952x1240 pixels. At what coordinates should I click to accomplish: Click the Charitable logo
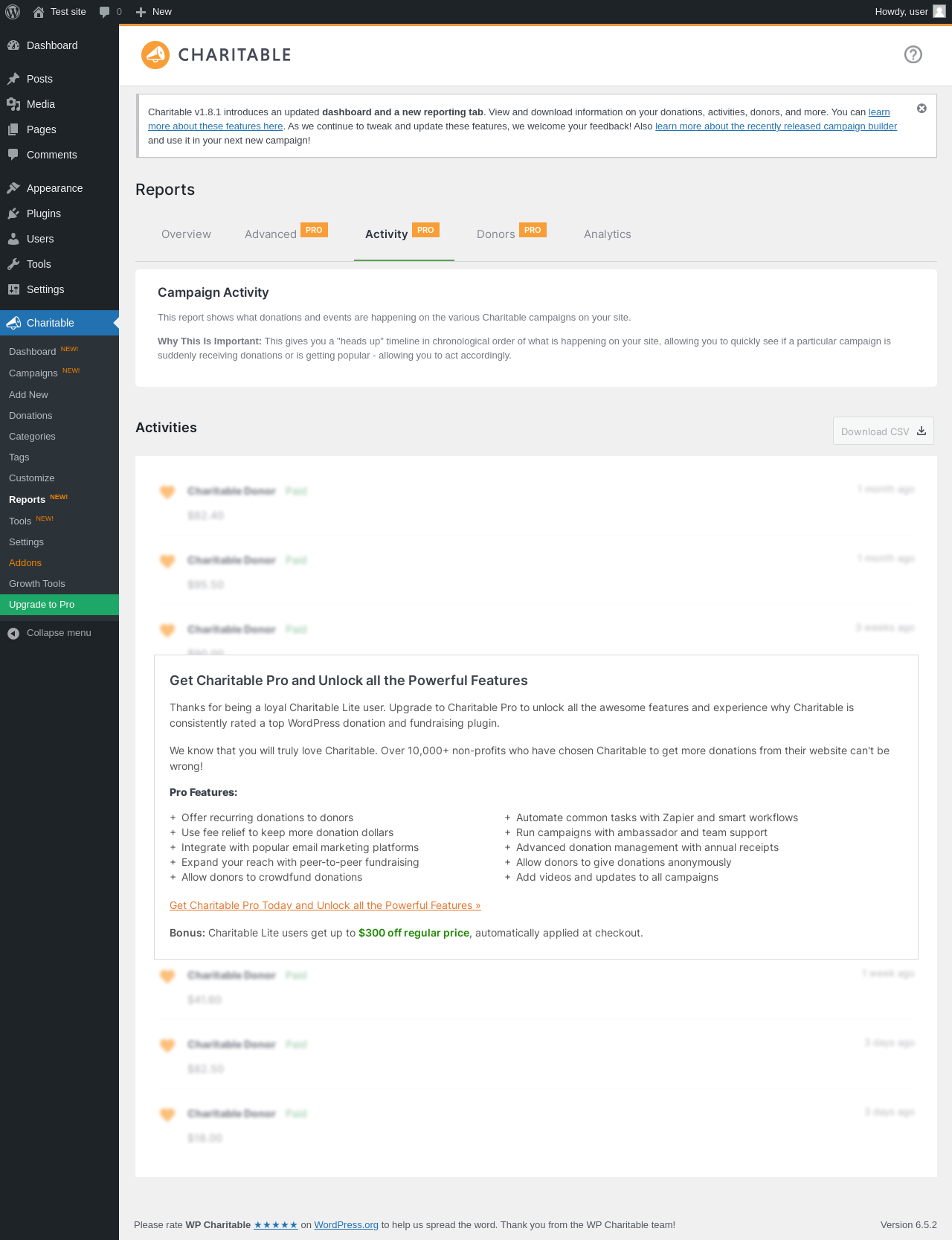(216, 55)
